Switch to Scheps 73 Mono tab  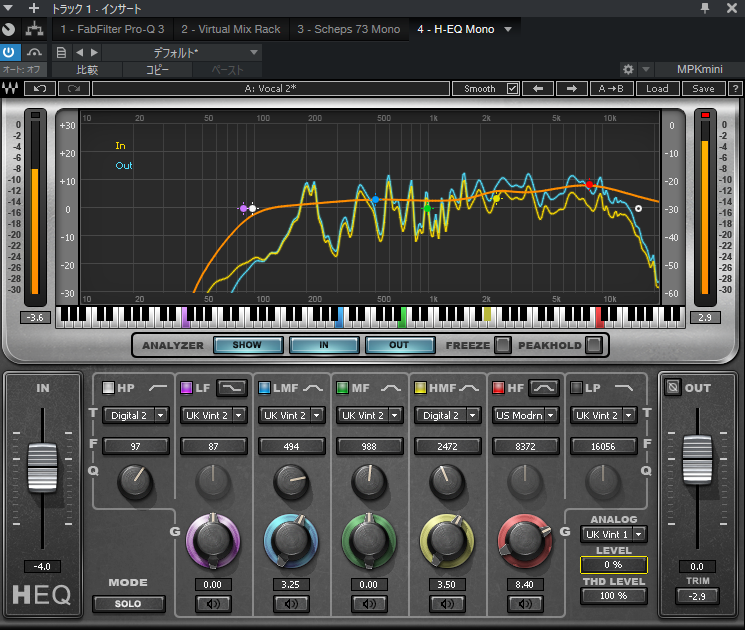349,29
